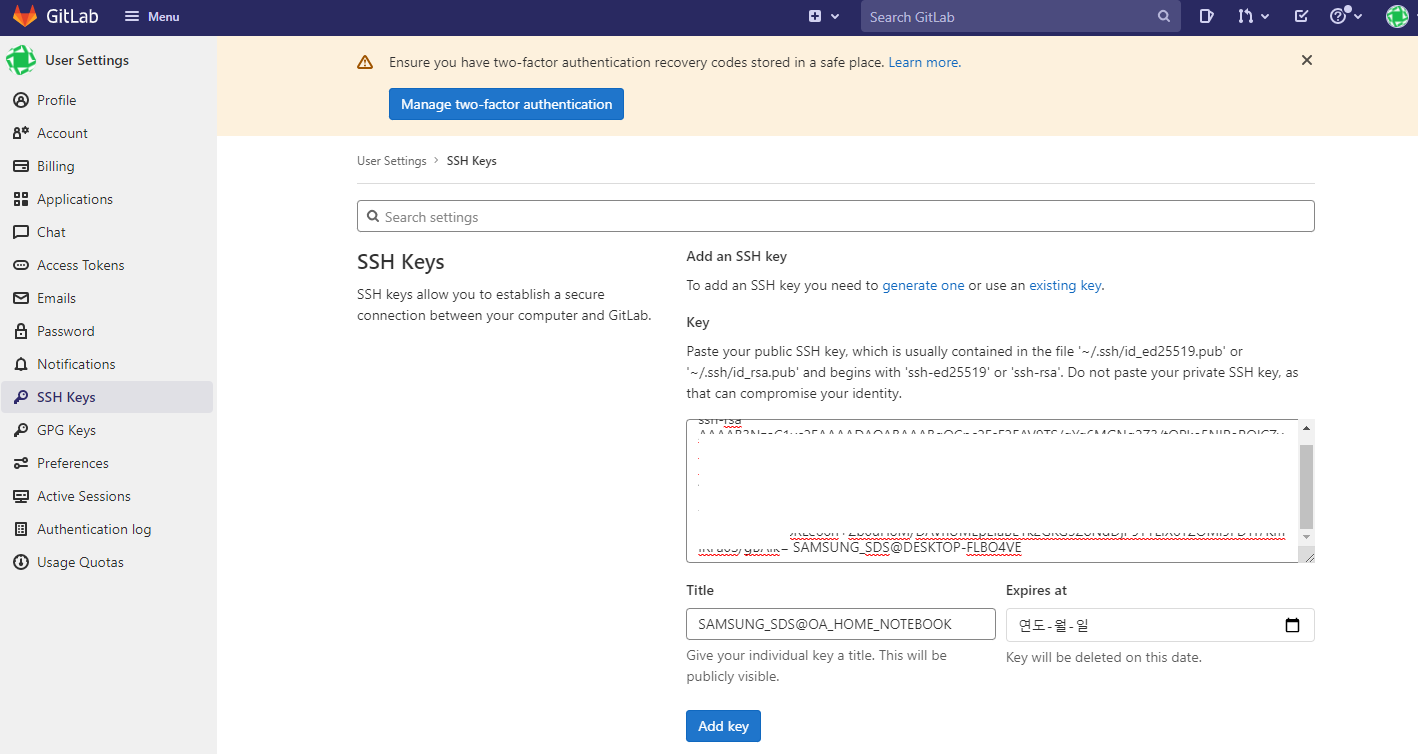Open the generate one link

(x=923, y=285)
